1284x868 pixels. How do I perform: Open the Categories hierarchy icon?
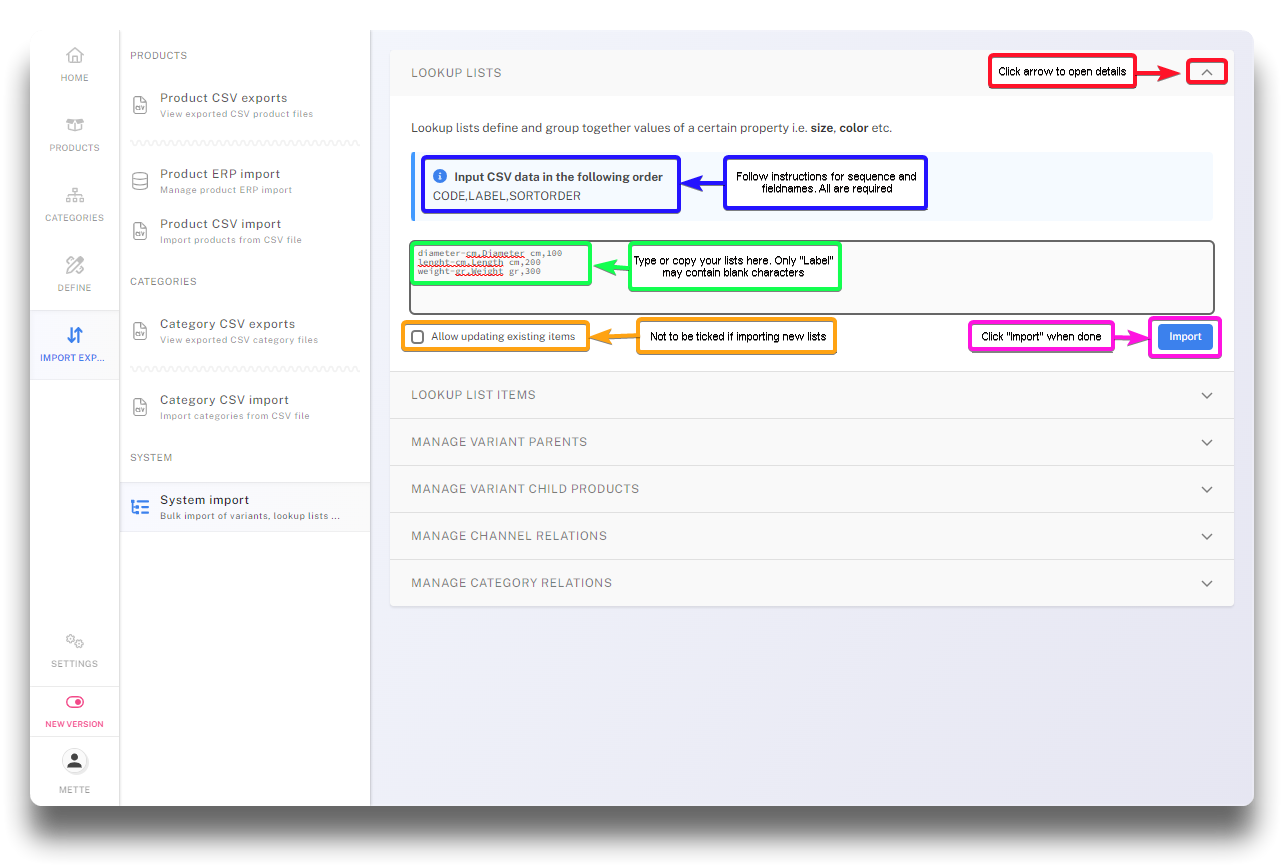[75, 195]
